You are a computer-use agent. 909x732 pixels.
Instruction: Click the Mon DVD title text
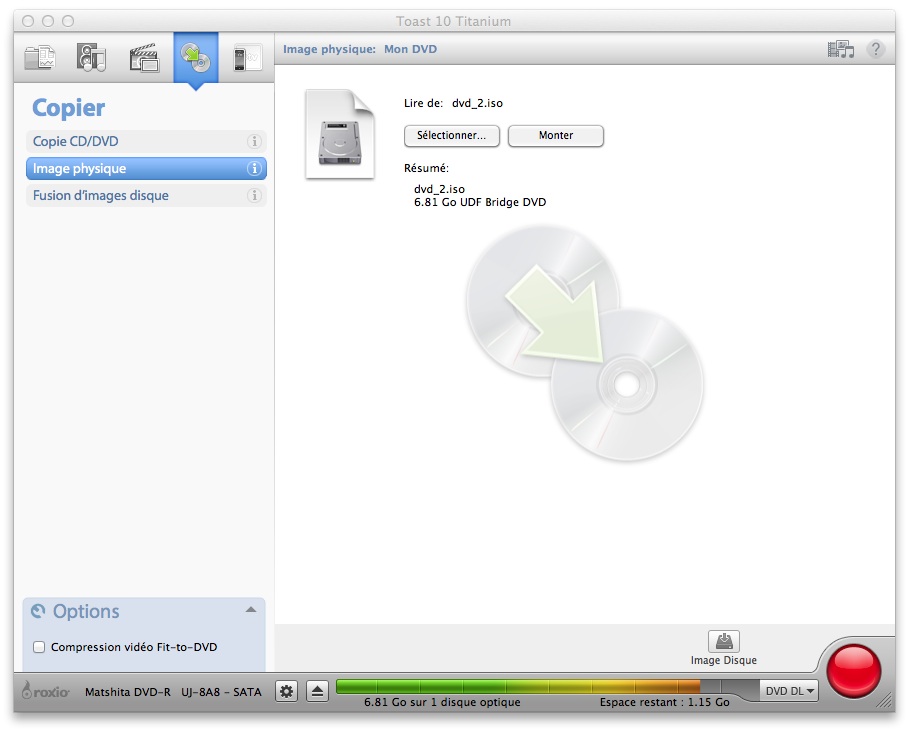(x=410, y=49)
